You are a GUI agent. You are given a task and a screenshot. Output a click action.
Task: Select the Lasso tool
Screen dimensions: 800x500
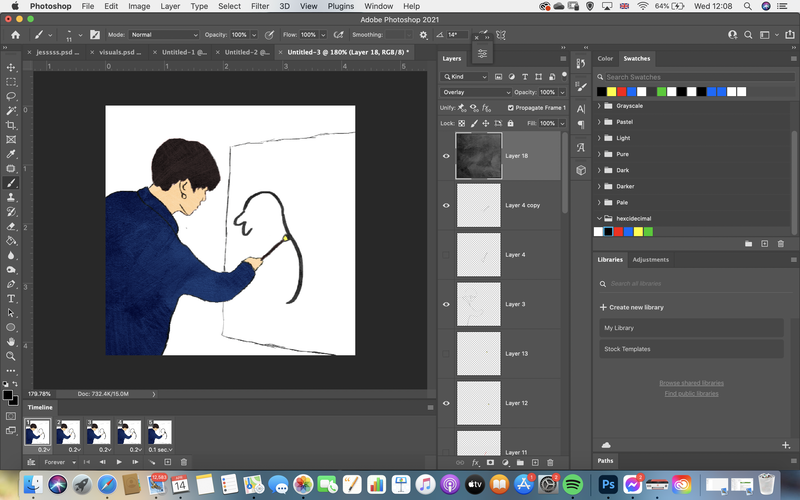11,96
